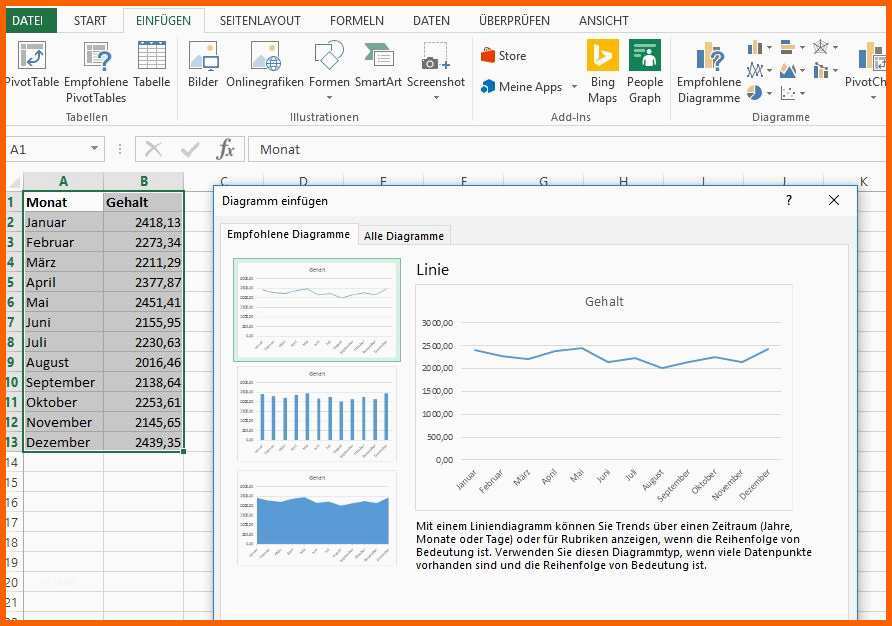
Task: Insert a PivotTable
Action: click(32, 64)
